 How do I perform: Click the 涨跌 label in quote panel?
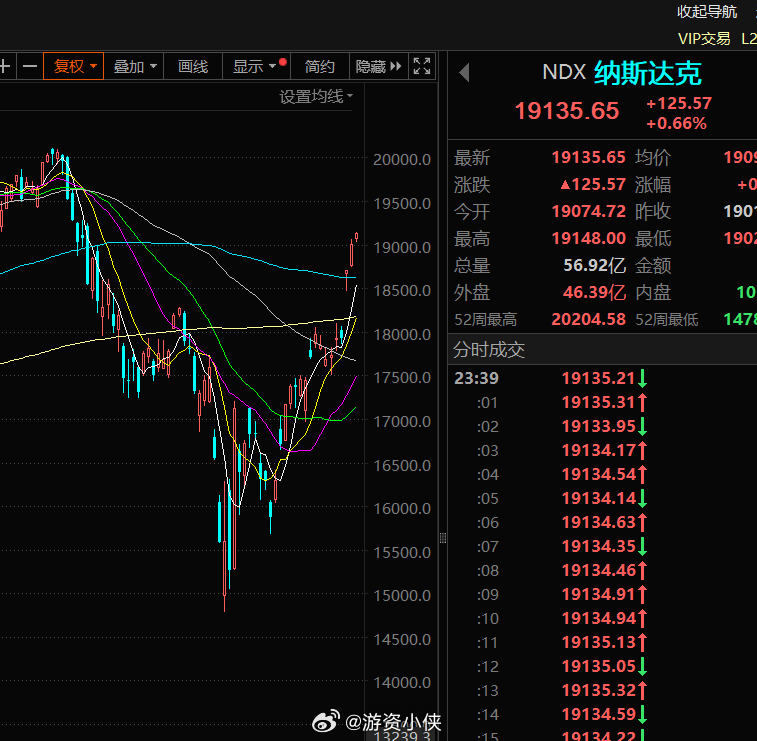[472, 185]
